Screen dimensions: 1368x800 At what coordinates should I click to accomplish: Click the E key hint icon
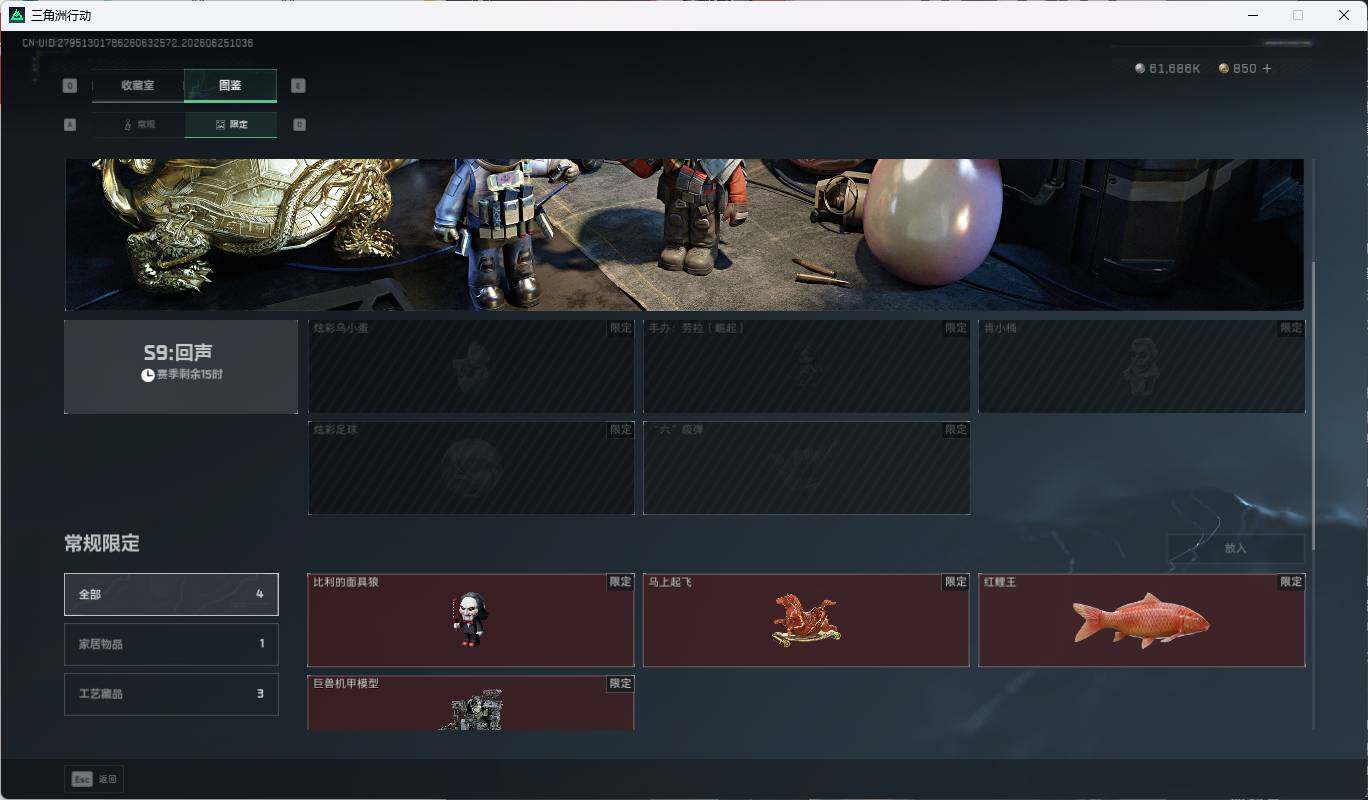tap(298, 86)
